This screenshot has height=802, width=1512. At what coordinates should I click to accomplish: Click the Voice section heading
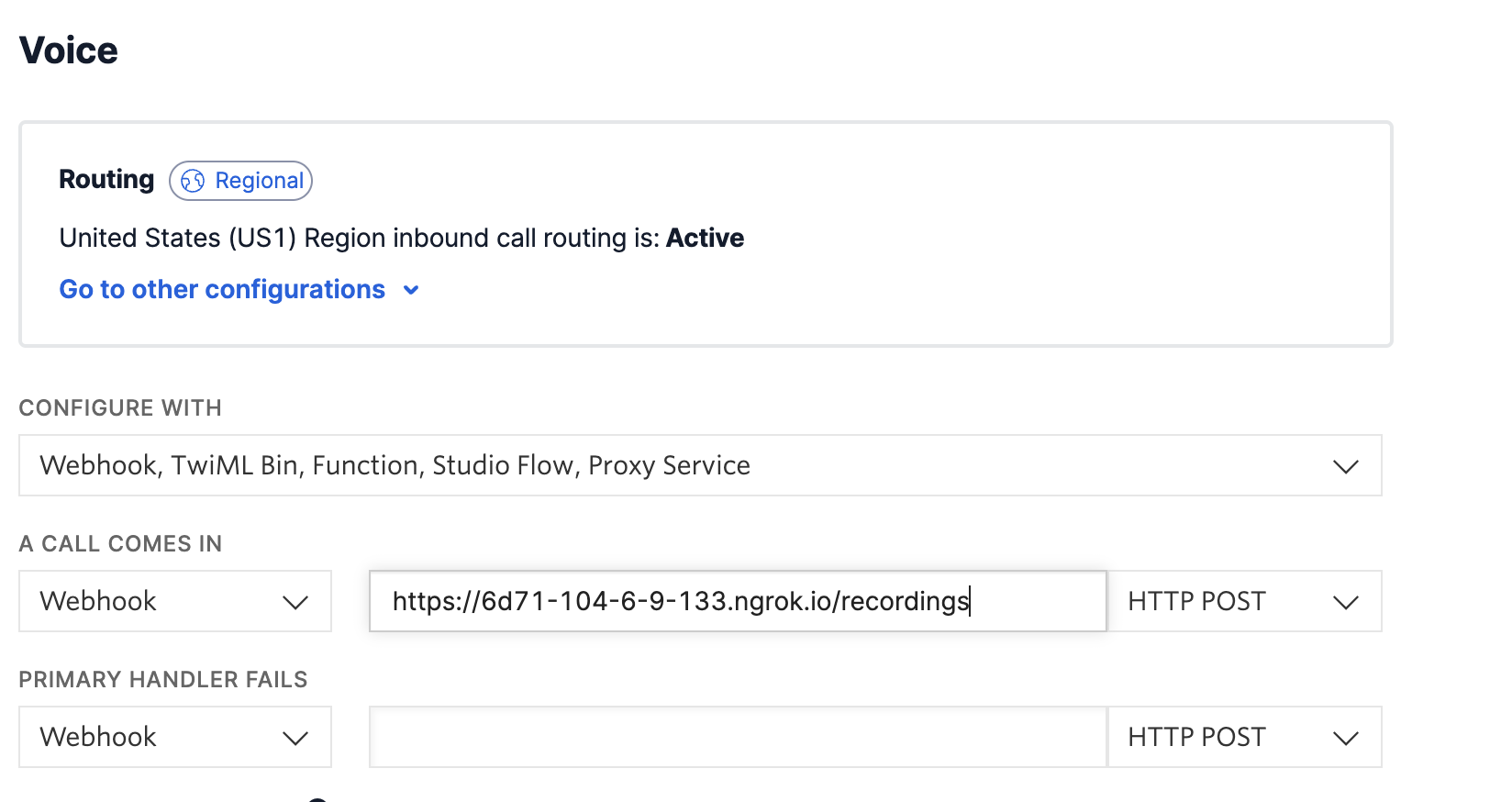coord(69,50)
